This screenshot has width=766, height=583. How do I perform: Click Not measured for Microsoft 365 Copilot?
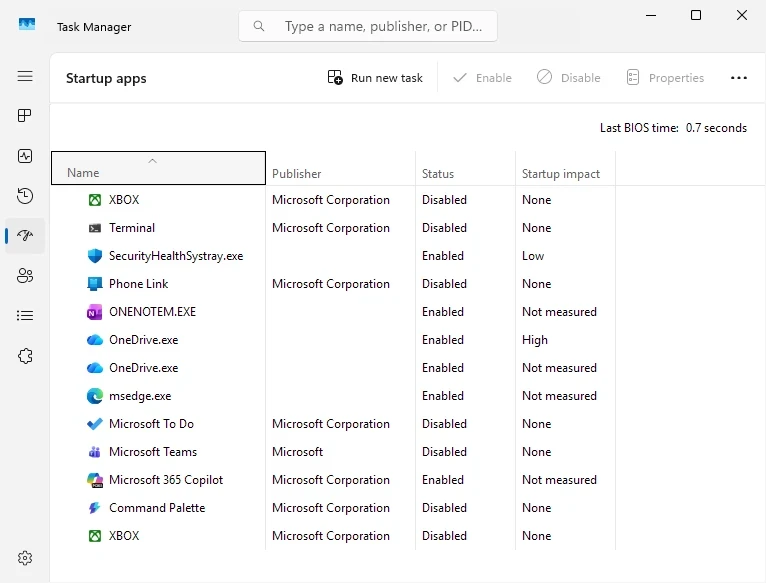coord(559,480)
